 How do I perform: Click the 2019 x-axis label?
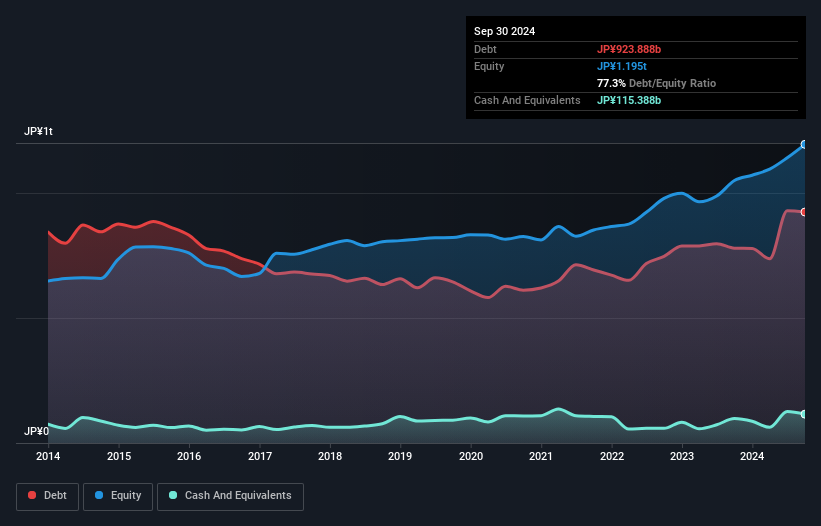[x=400, y=456]
